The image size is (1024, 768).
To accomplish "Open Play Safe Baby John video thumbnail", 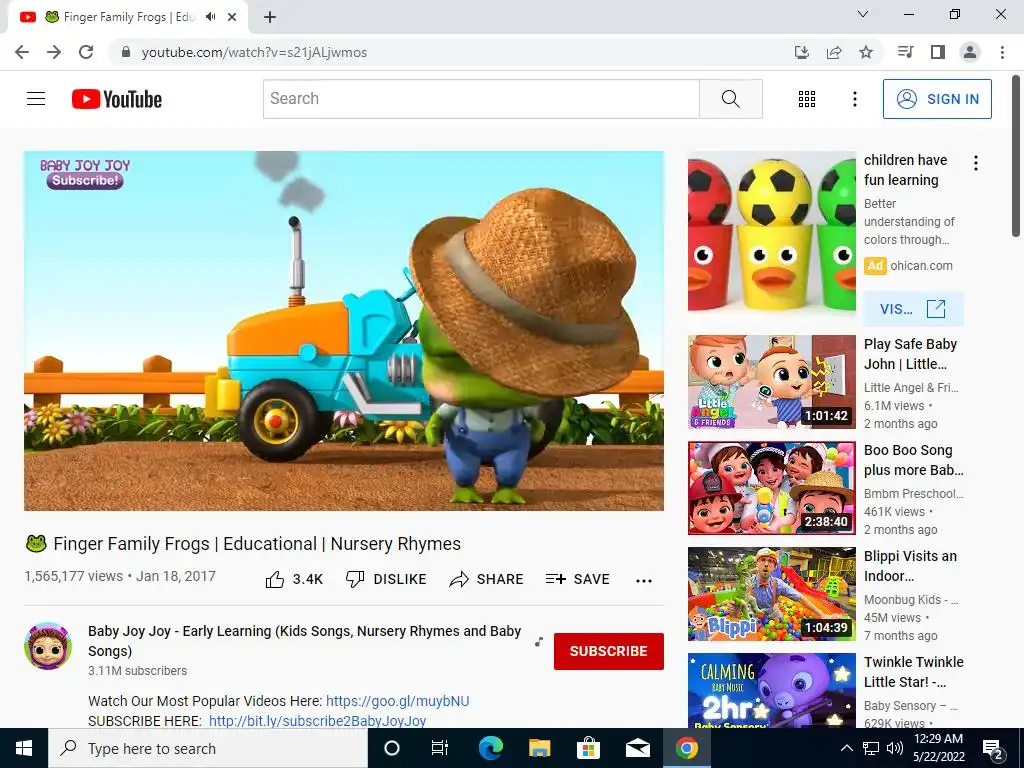I will pyautogui.click(x=772, y=382).
